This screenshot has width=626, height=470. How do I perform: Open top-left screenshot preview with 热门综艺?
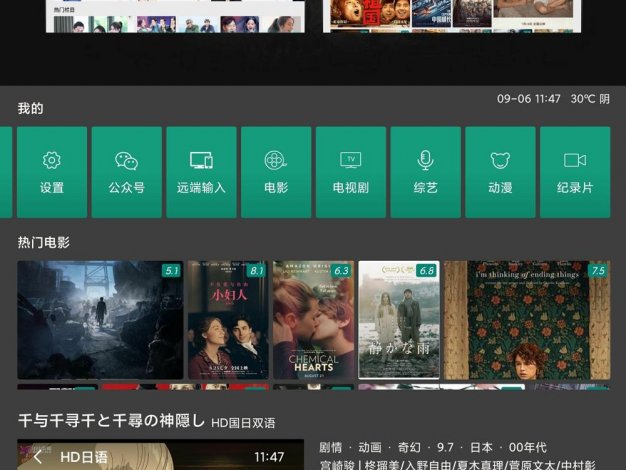pyautogui.click(x=175, y=16)
